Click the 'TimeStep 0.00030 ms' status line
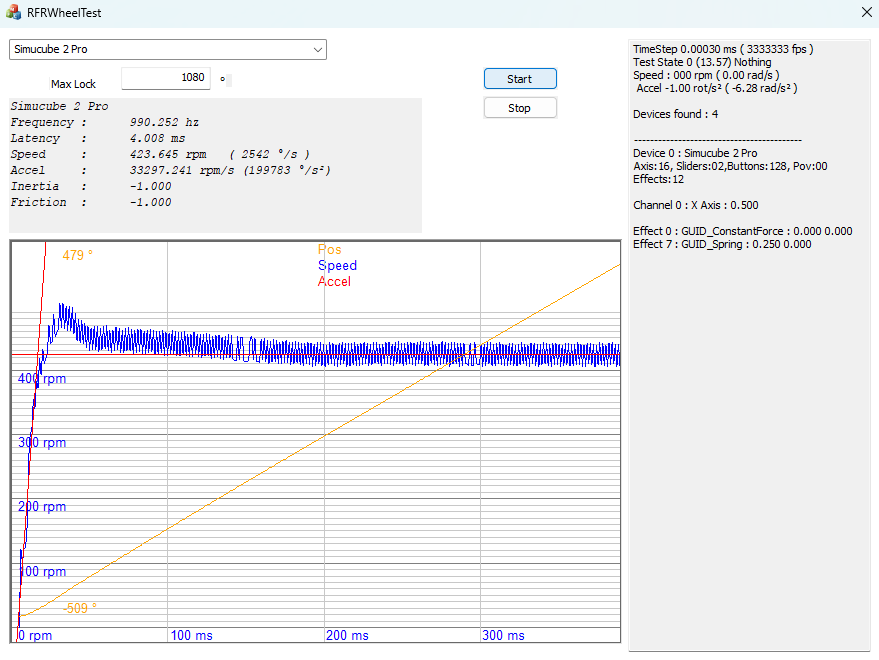The image size is (879, 660). pos(723,49)
